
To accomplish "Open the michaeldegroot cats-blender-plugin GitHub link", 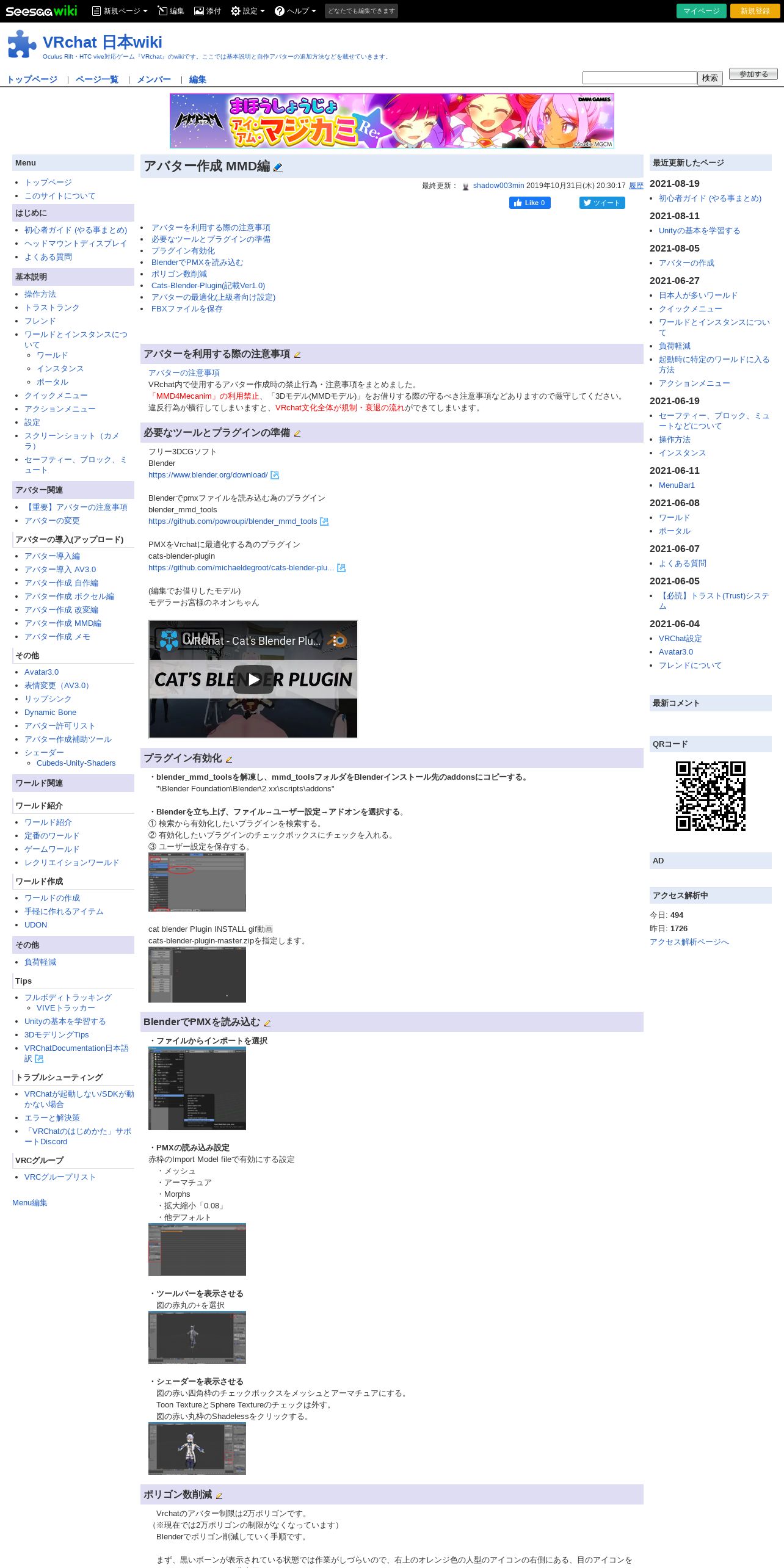I will [241, 568].
